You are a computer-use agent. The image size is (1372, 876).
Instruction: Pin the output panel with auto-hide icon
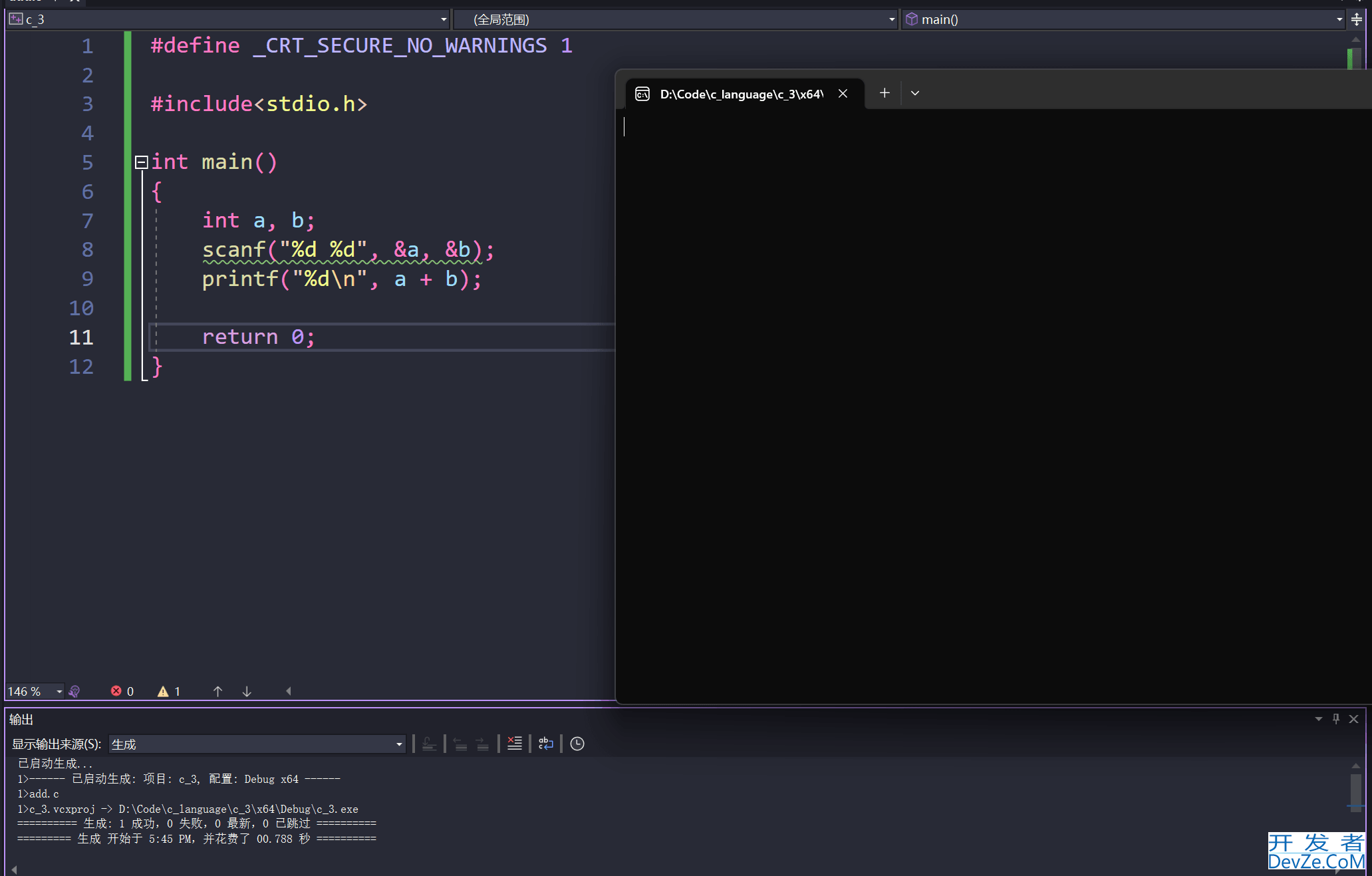tap(1336, 719)
